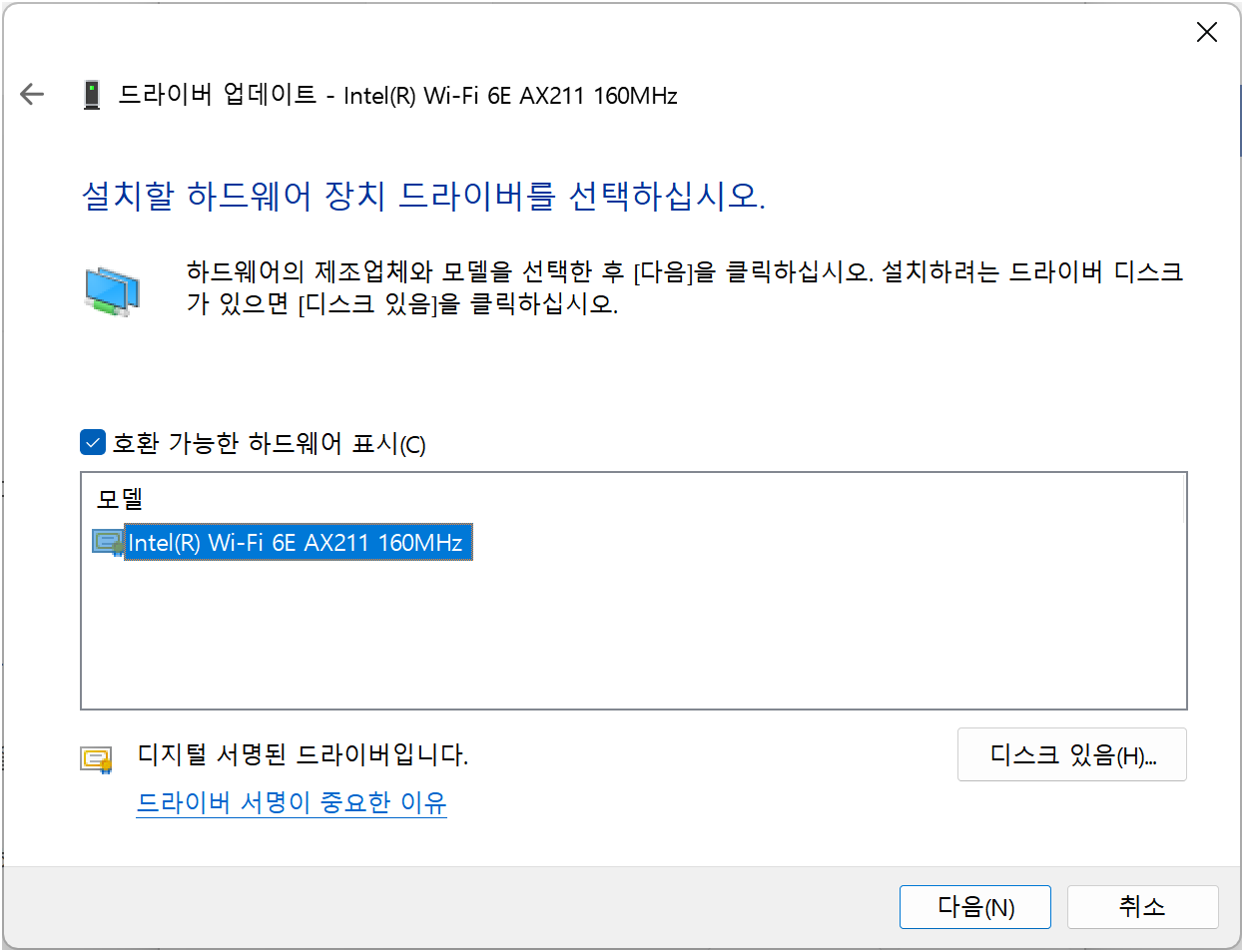Click the 디지털 서명된 드라이버입니다 text

[303, 754]
